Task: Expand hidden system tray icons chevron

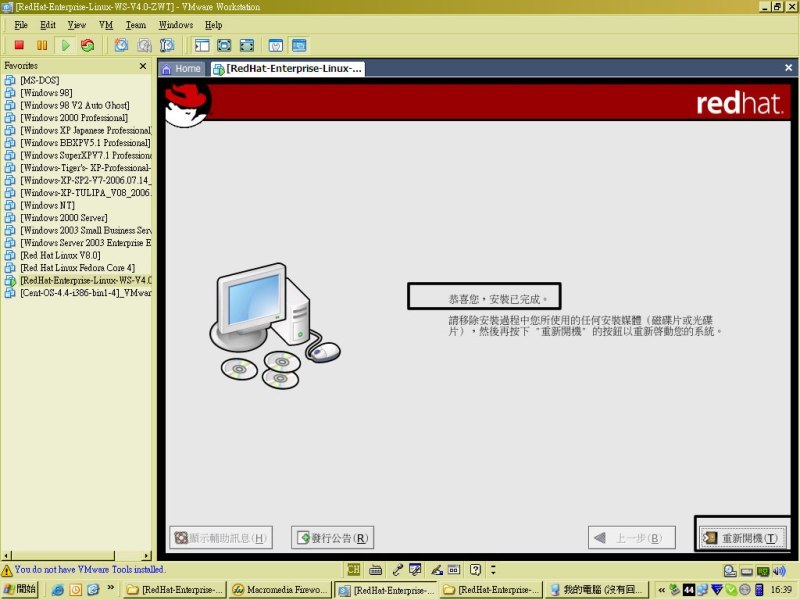Action: point(661,590)
